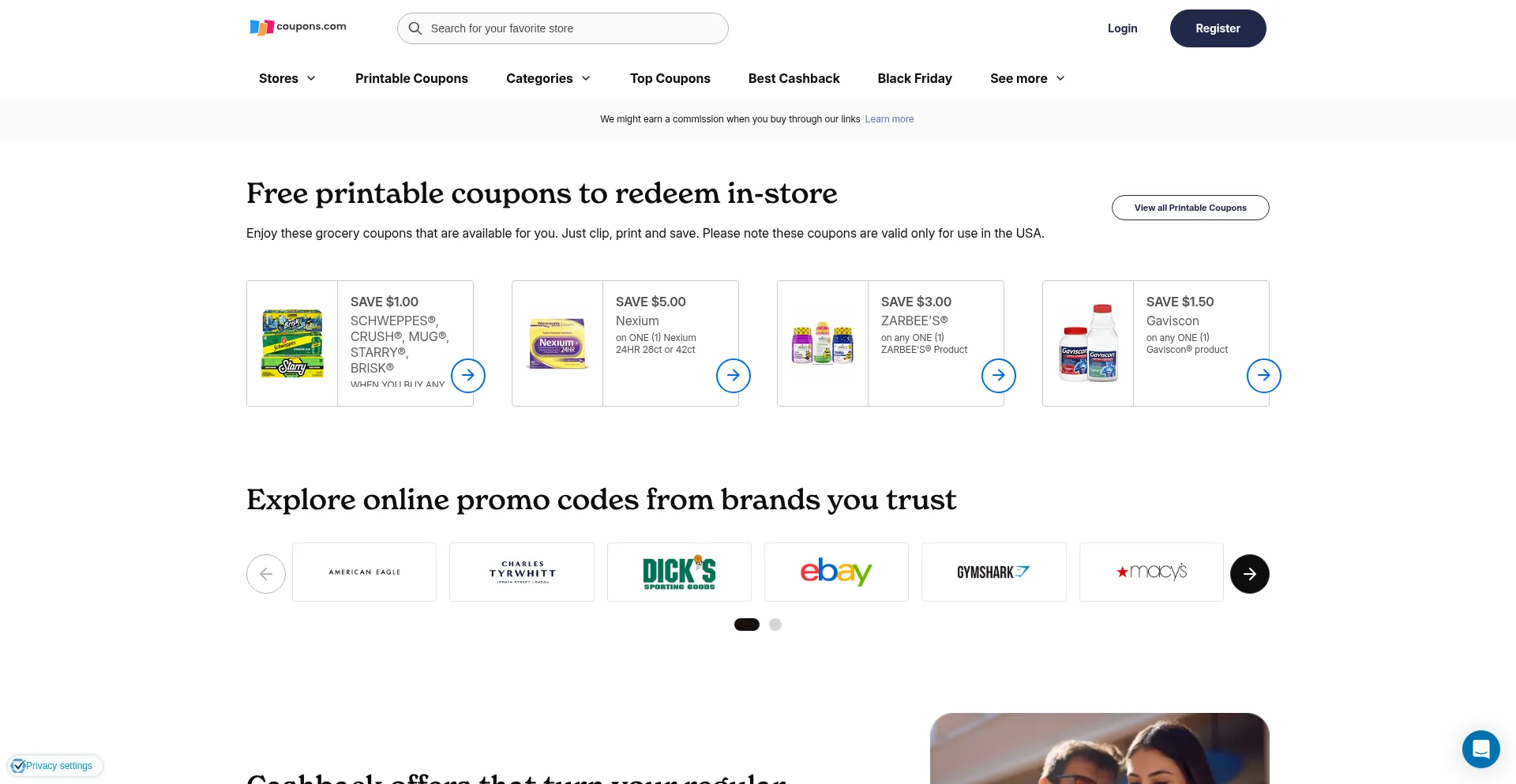Open the Top Coupons menu item
This screenshot has height=784, width=1516.
coord(670,78)
